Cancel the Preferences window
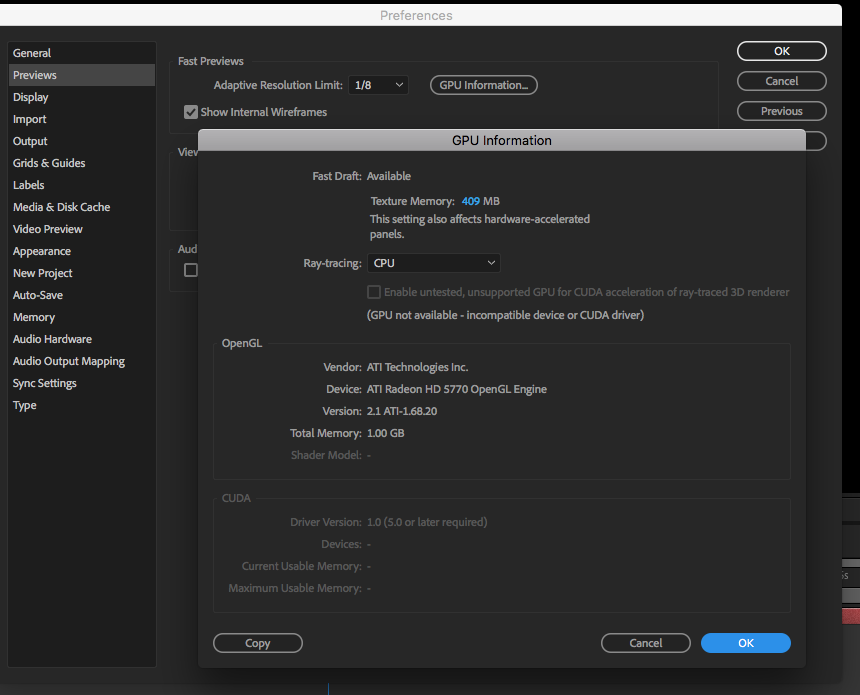 (782, 81)
